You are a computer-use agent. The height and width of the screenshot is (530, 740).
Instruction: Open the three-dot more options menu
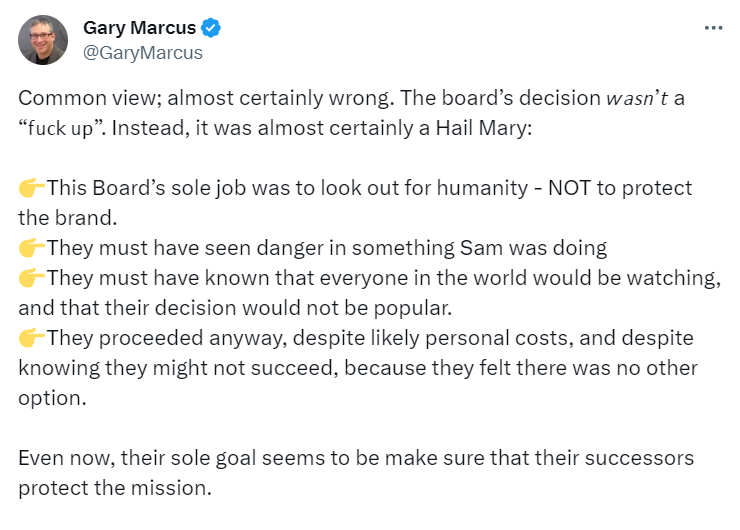pos(713,28)
